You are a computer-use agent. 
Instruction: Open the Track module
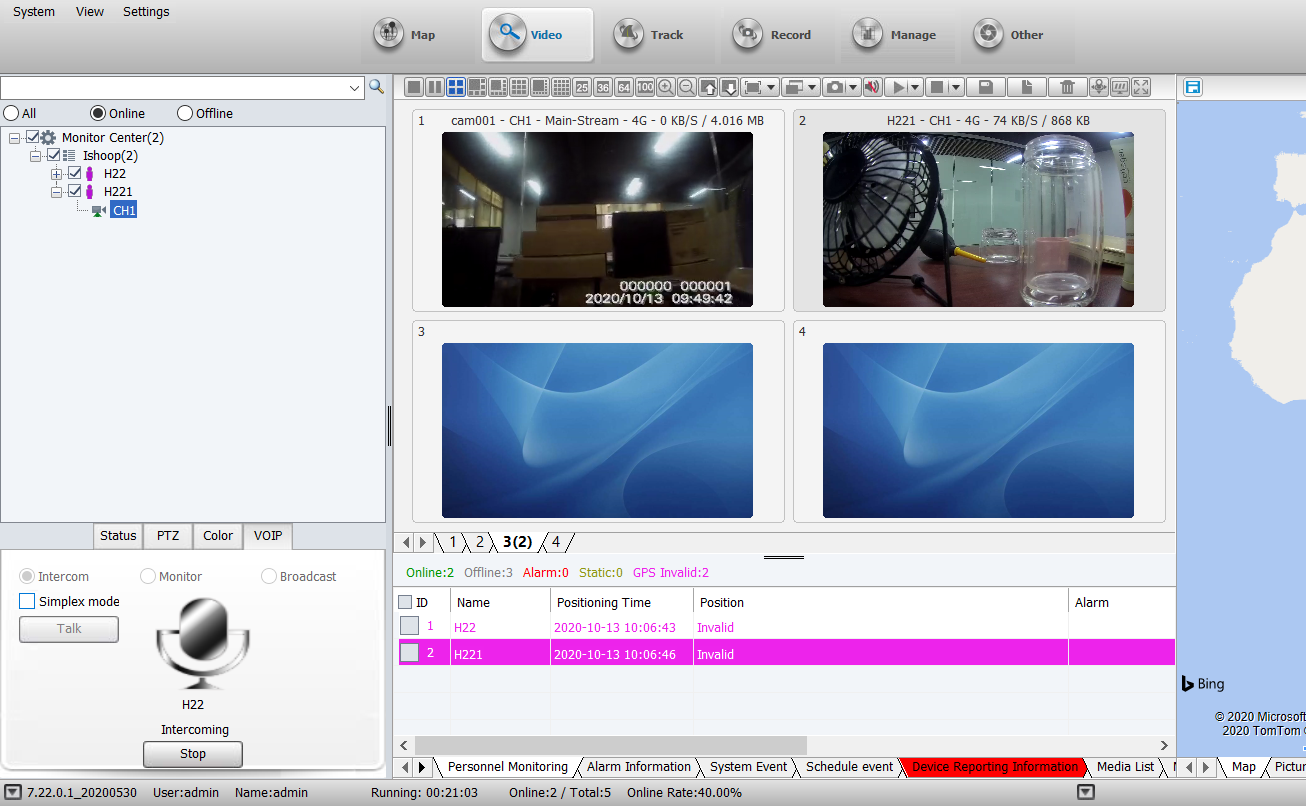pos(649,35)
